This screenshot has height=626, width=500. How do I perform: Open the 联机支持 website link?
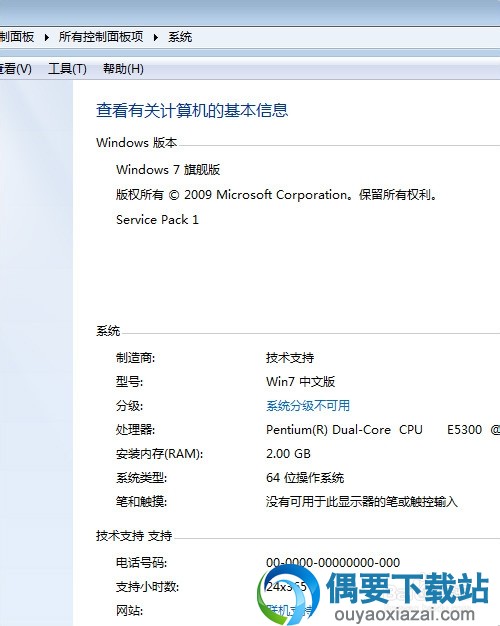(x=289, y=610)
